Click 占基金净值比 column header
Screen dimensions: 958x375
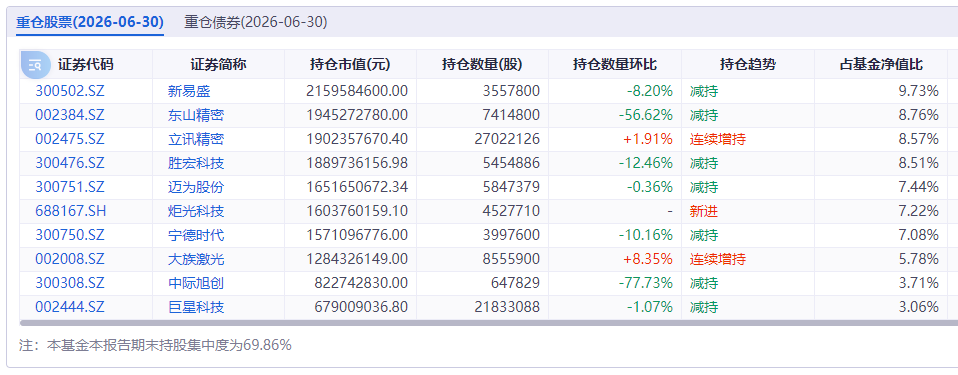pyautogui.click(x=882, y=65)
